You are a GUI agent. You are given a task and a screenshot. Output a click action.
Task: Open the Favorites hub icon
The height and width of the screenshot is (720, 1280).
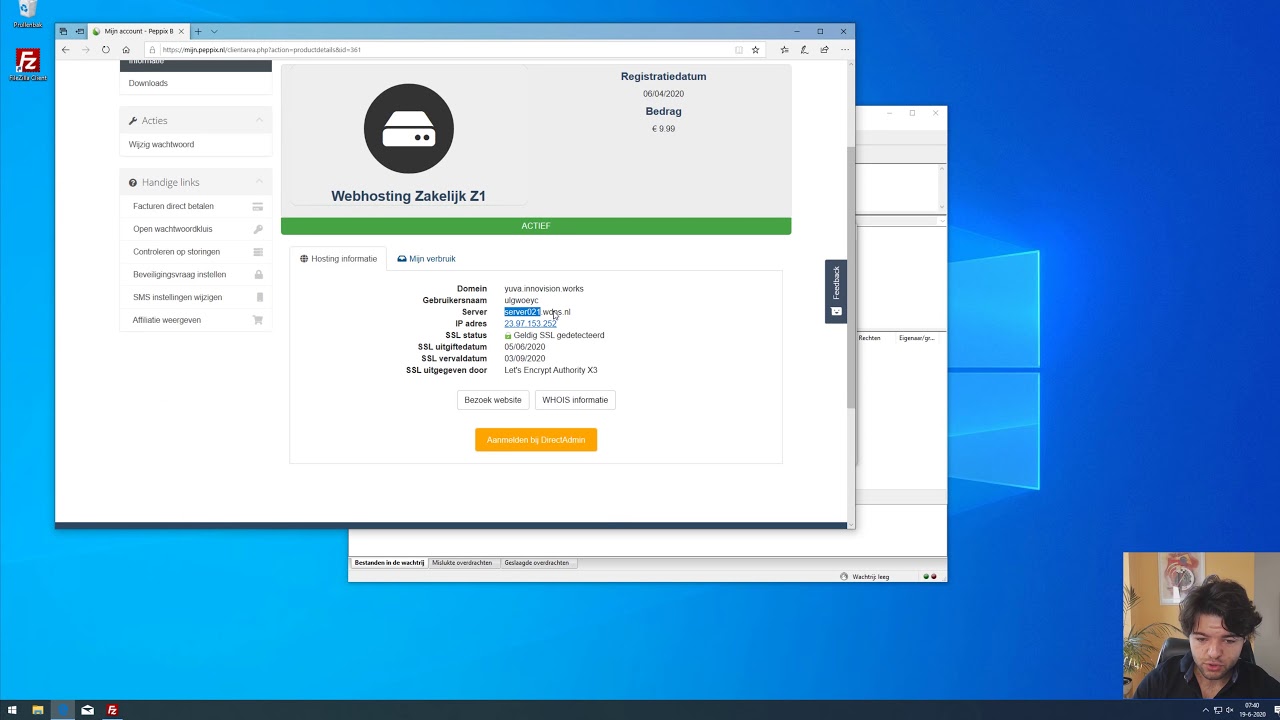click(784, 49)
